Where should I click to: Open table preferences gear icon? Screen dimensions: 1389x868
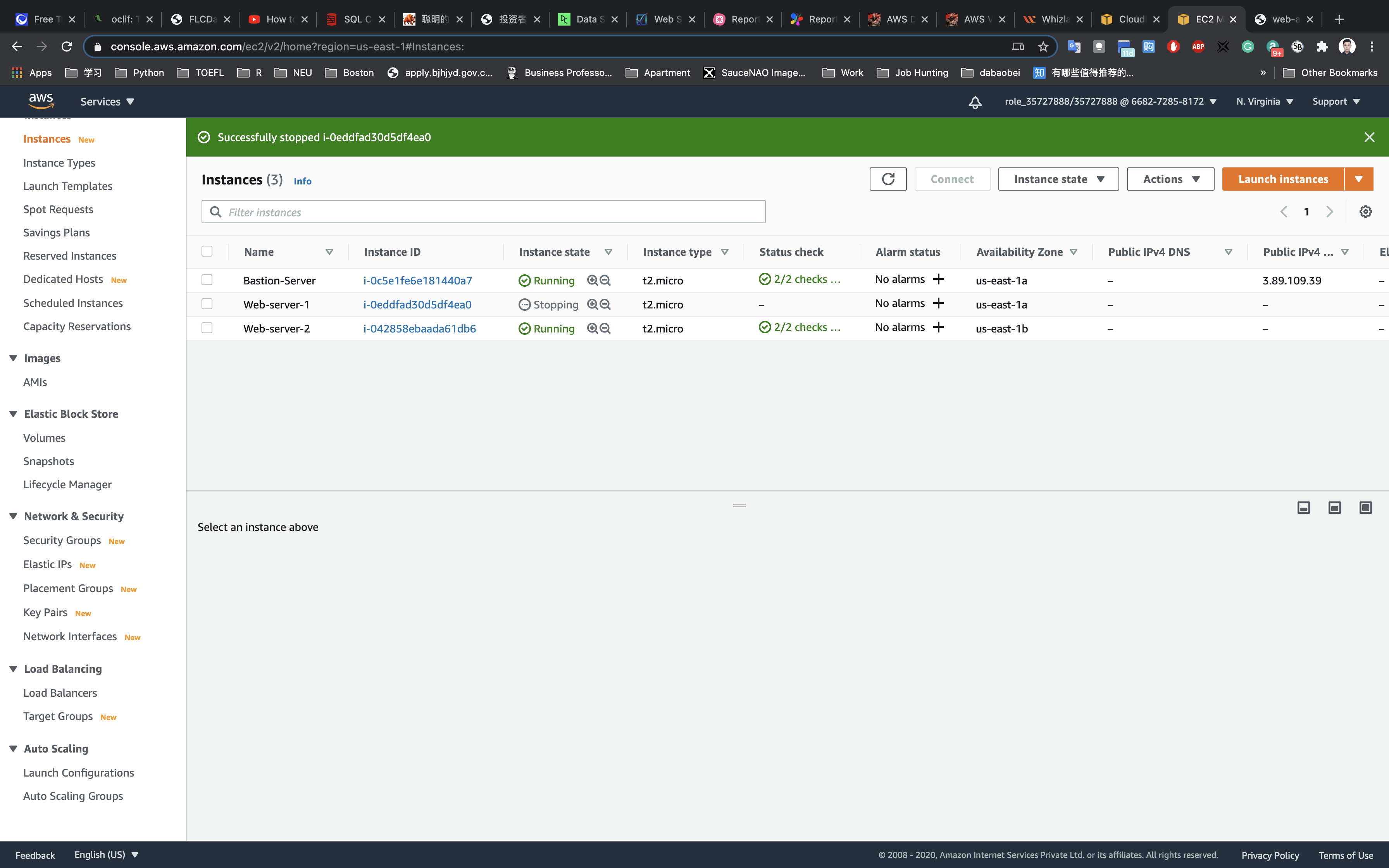[1365, 212]
